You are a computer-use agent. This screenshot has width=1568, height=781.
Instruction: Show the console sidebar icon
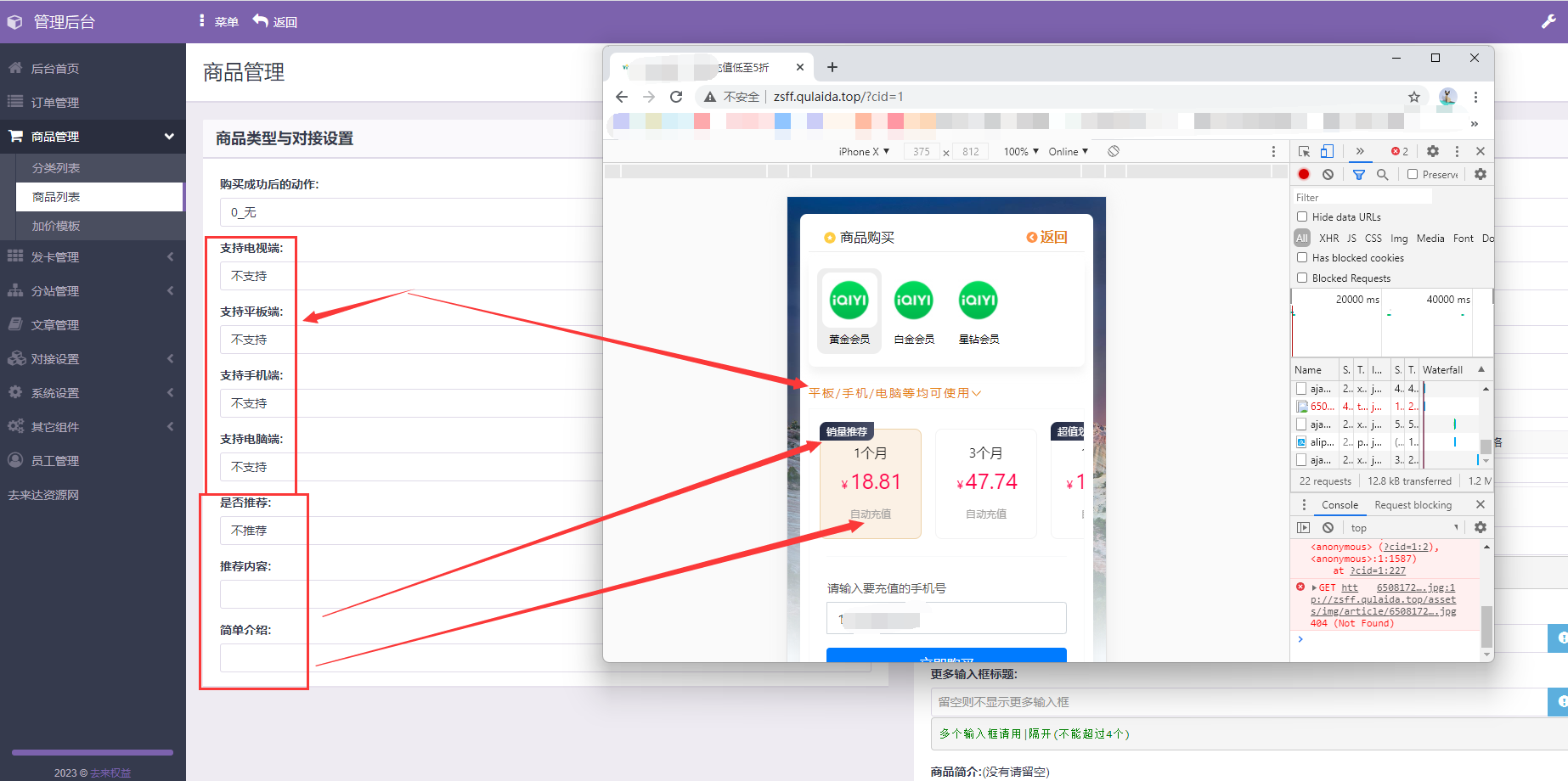tap(1304, 527)
